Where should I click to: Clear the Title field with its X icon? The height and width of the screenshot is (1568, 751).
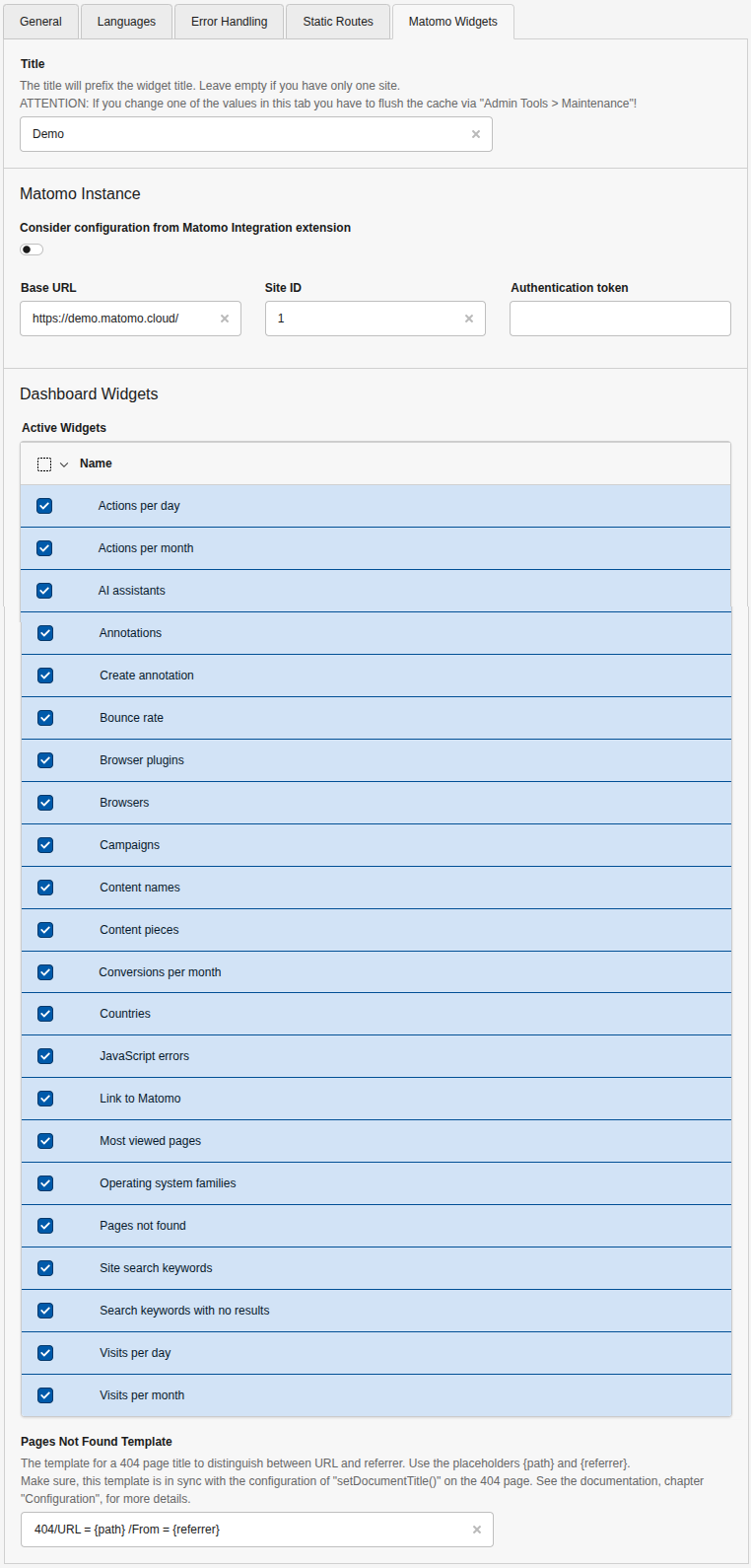[476, 134]
